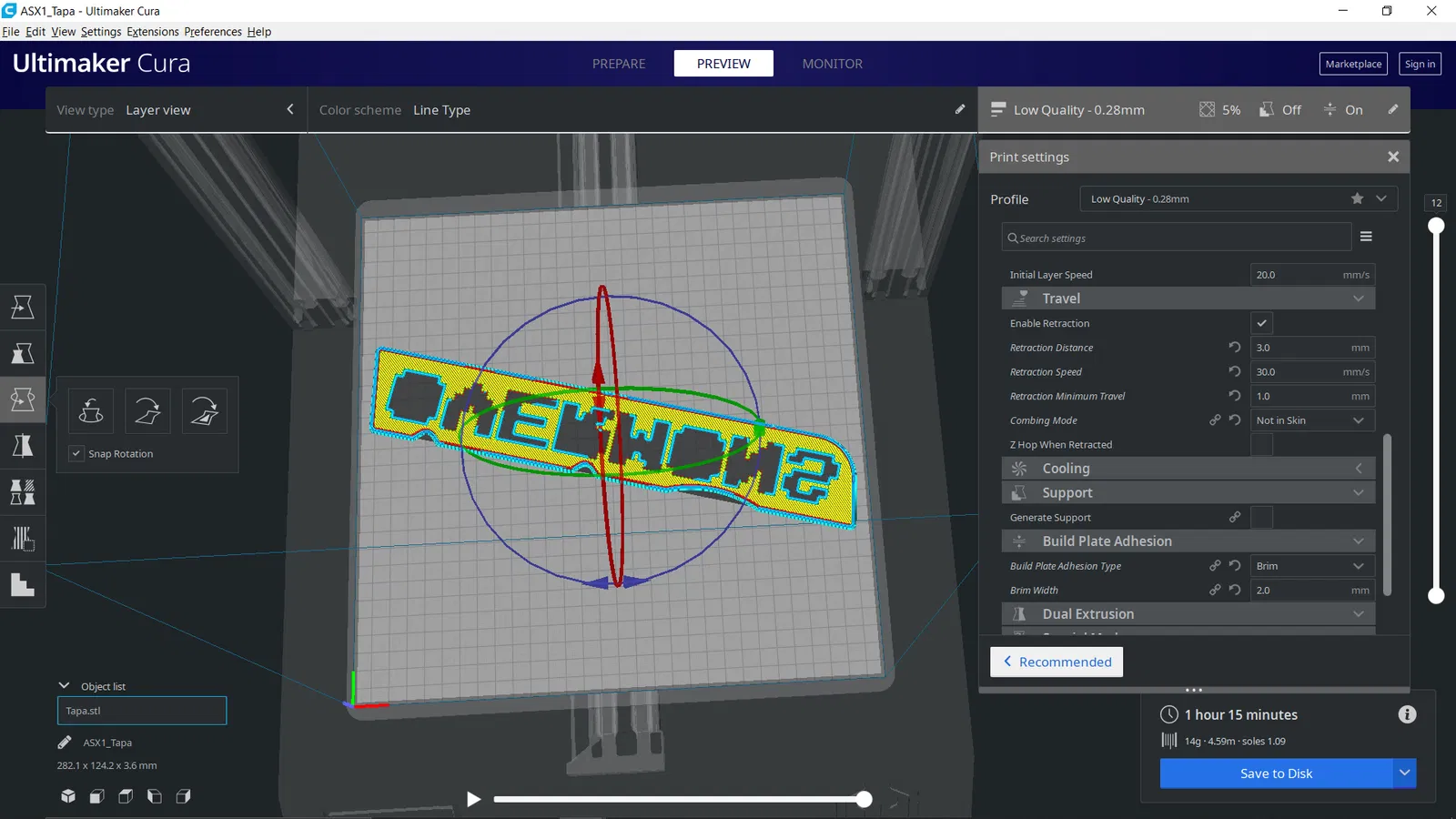This screenshot has height=819, width=1456.
Task: Click the Save to Disk button
Action: tap(1276, 773)
